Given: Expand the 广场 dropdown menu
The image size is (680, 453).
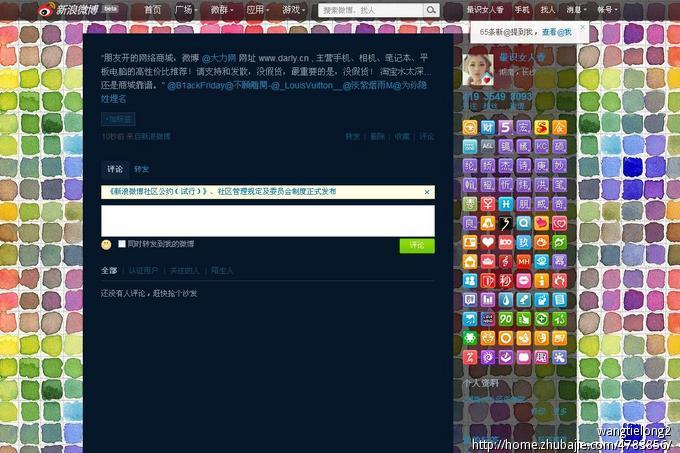Looking at the screenshot, I should tap(186, 9).
